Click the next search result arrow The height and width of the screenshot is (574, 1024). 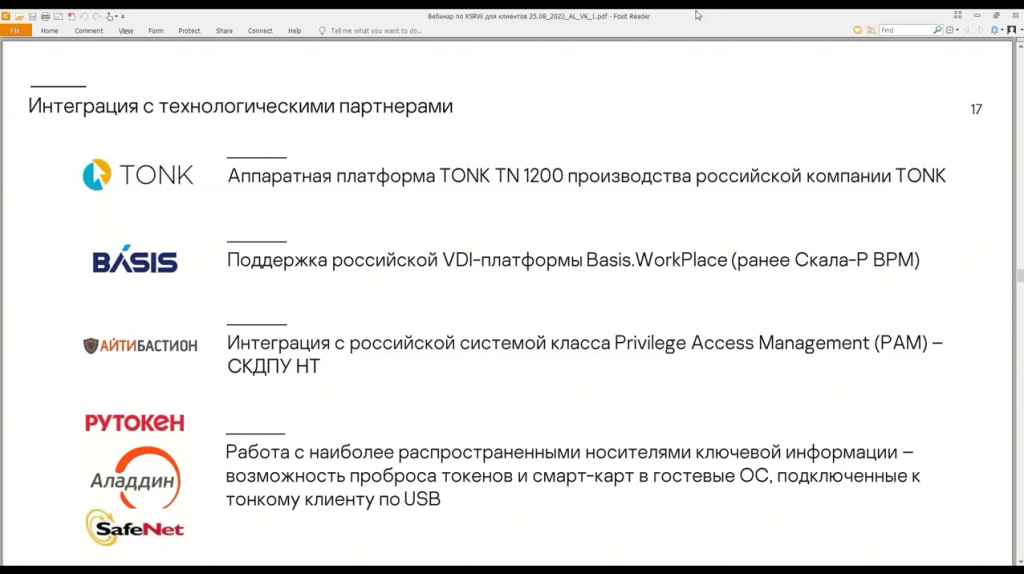point(980,30)
